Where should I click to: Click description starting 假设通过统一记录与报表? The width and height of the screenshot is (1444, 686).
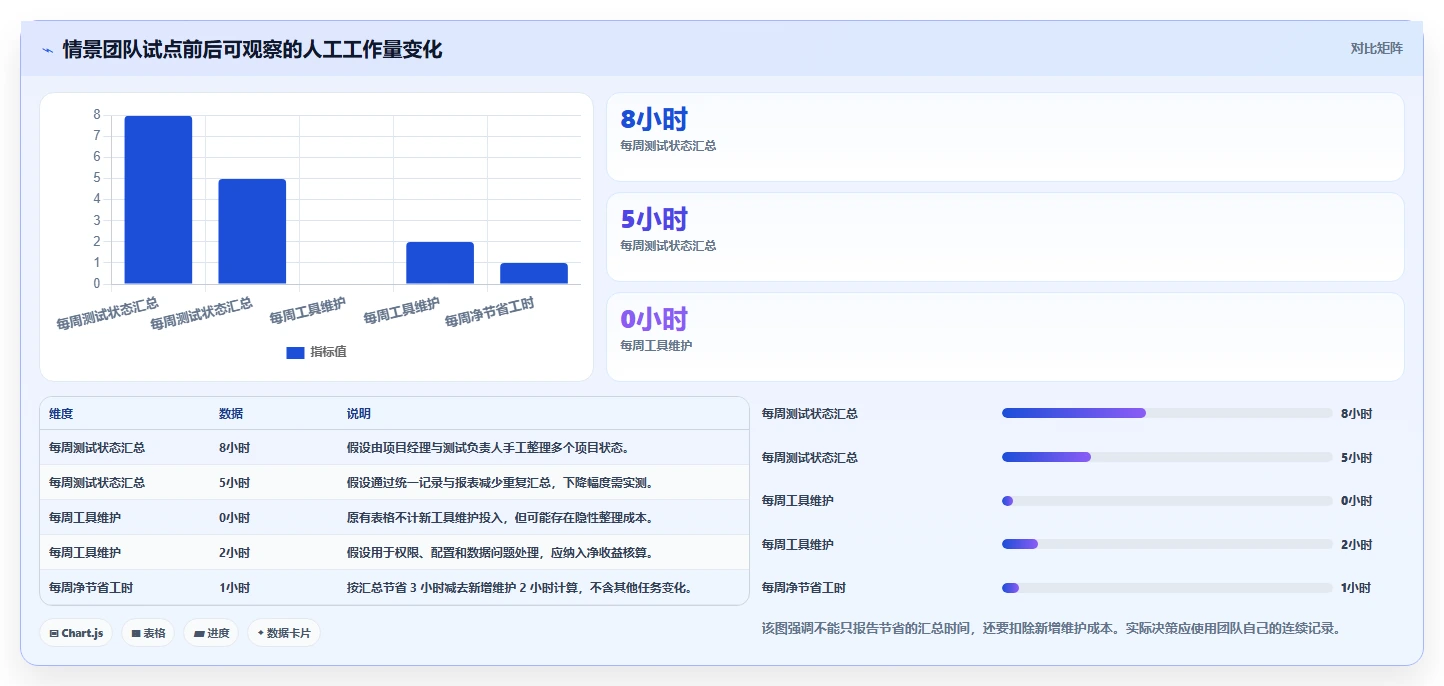pyautogui.click(x=500, y=483)
